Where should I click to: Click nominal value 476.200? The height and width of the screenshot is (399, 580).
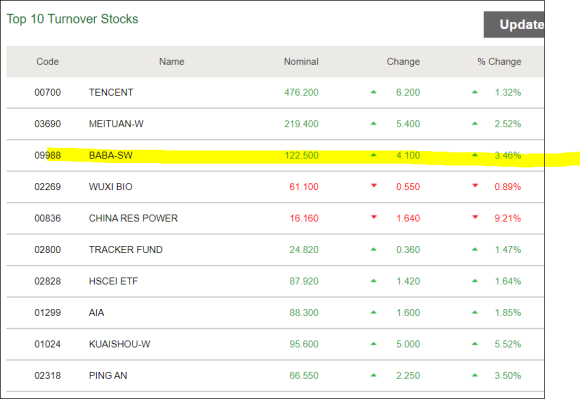301,92
